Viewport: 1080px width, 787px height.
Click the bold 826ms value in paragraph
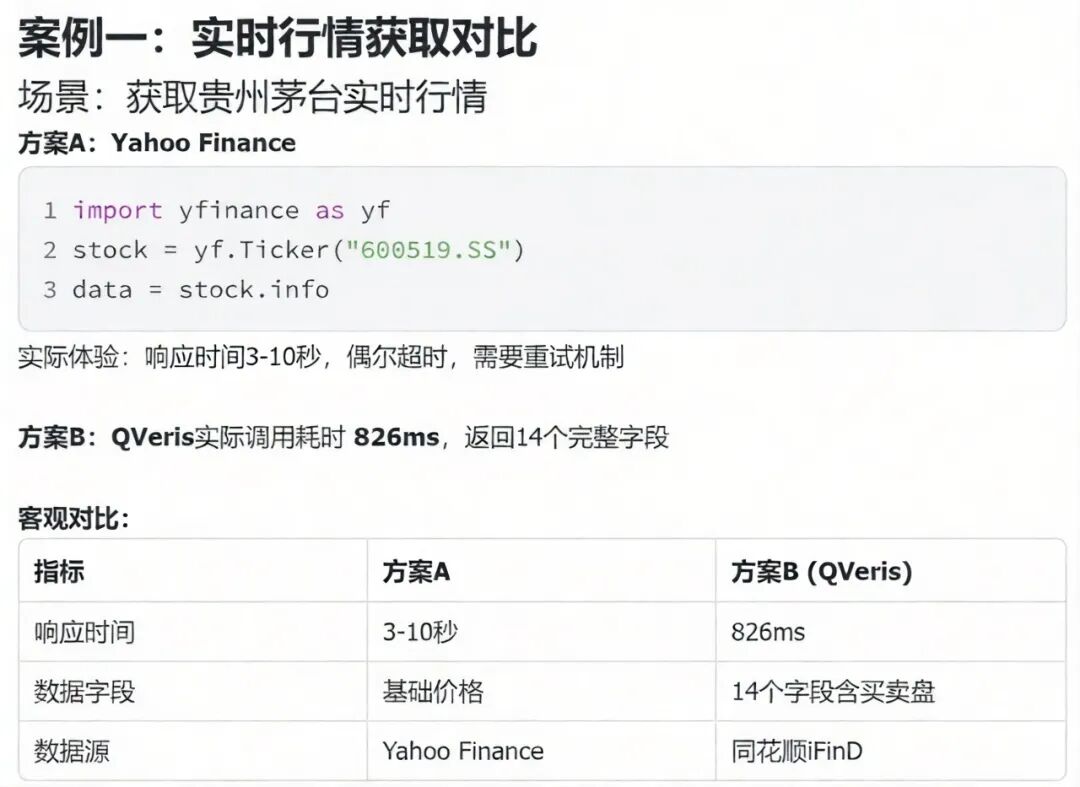click(x=396, y=437)
